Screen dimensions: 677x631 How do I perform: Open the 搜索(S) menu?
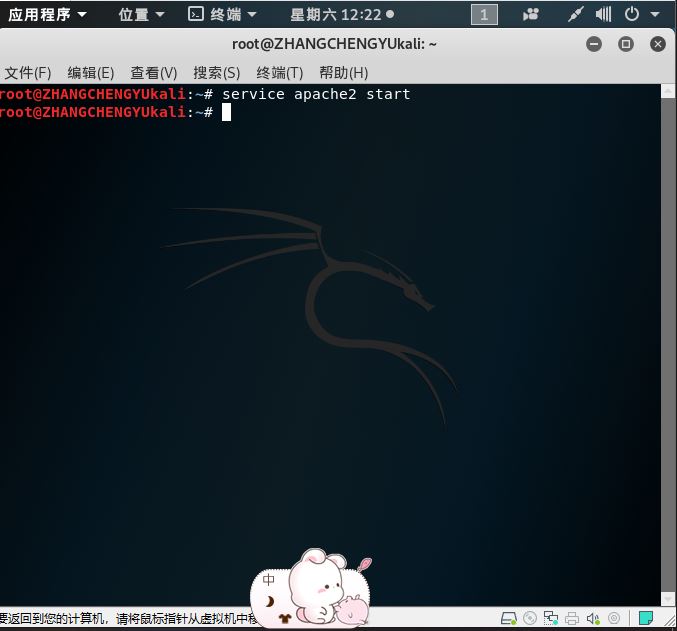click(216, 73)
